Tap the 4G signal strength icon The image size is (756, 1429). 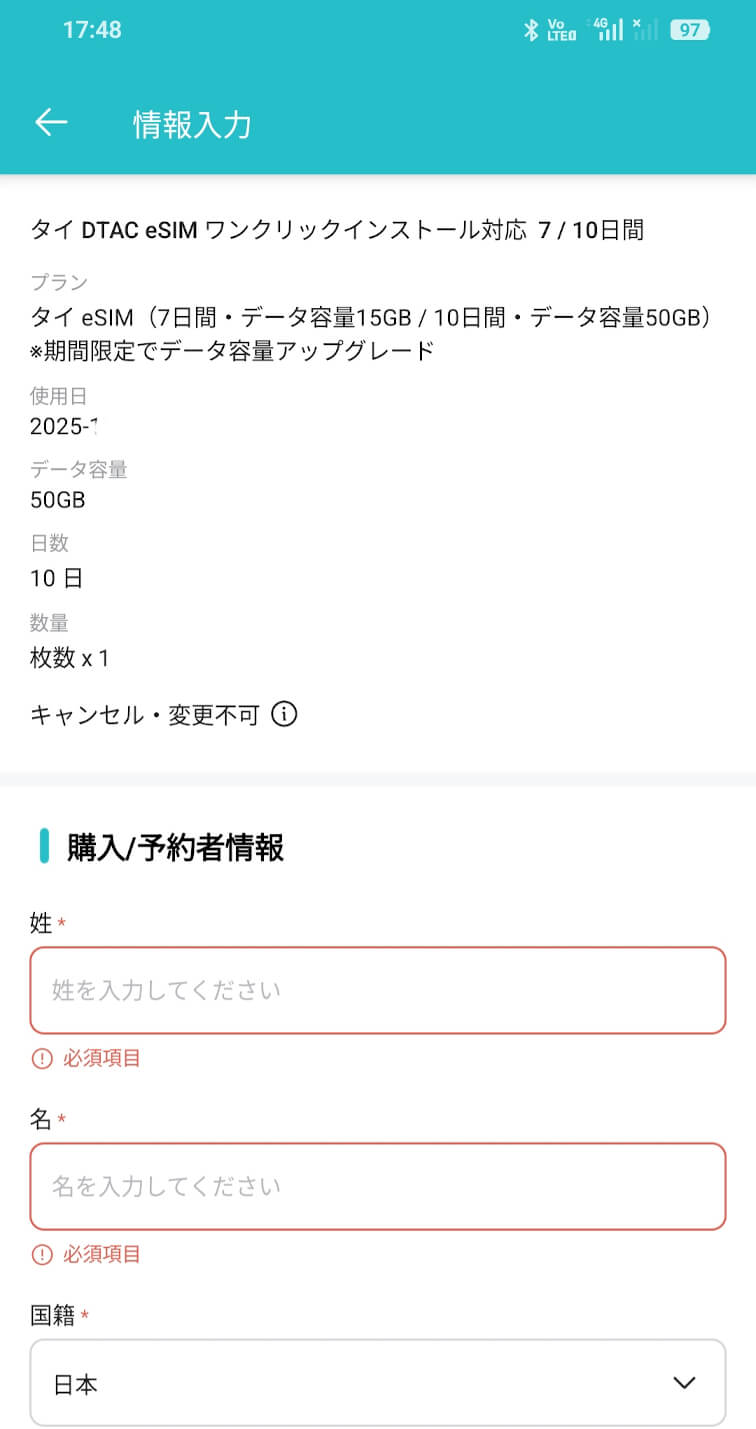pyautogui.click(x=607, y=29)
